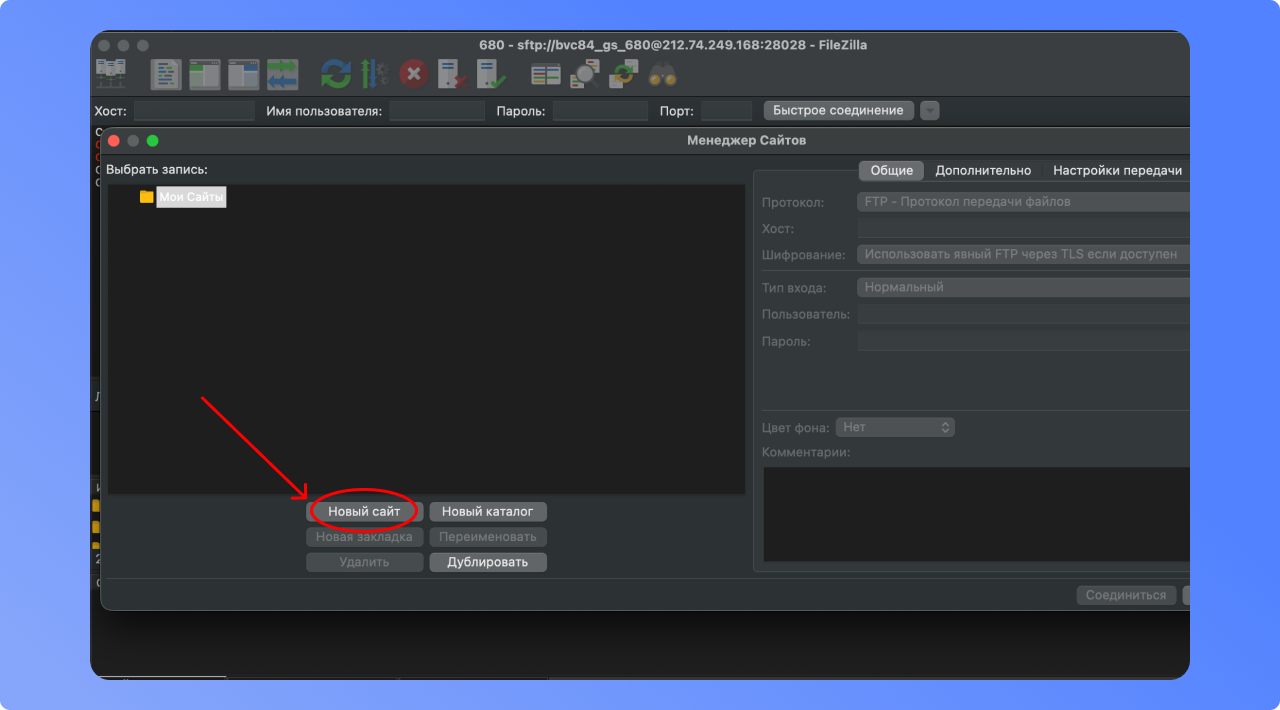Focus the Порт field
This screenshot has height=710, width=1280.
(726, 110)
